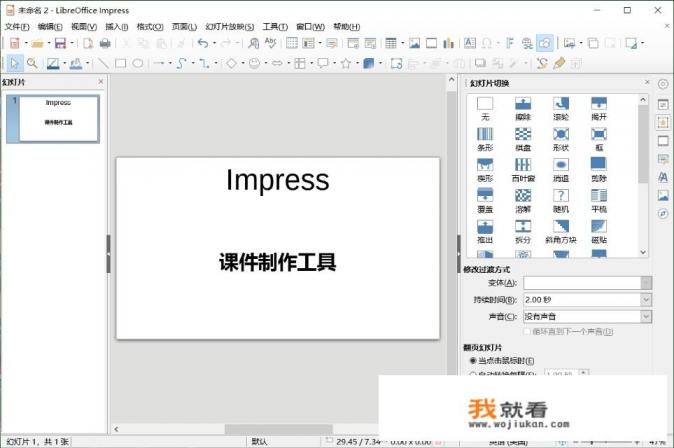
Task: Click the Insert Image icon
Action: point(414,43)
